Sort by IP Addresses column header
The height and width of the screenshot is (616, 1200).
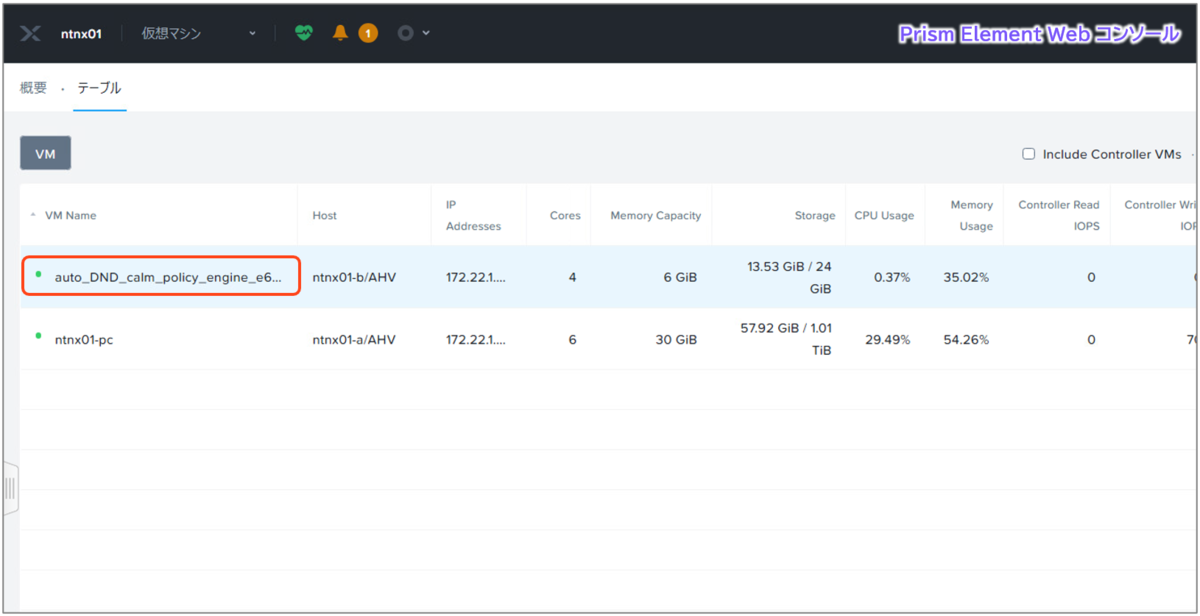click(x=473, y=215)
